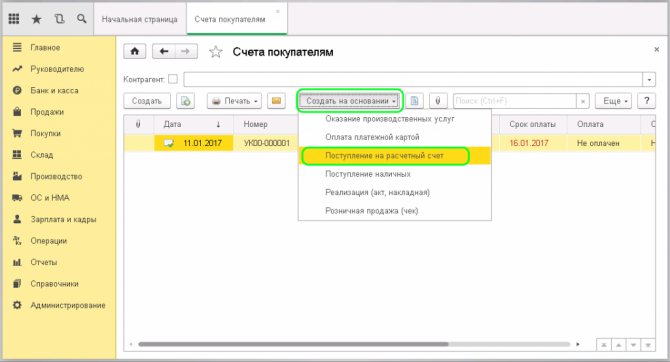Click the envelope send-by-email icon
Image resolution: width=670 pixels, height=362 pixels.
pos(276,101)
